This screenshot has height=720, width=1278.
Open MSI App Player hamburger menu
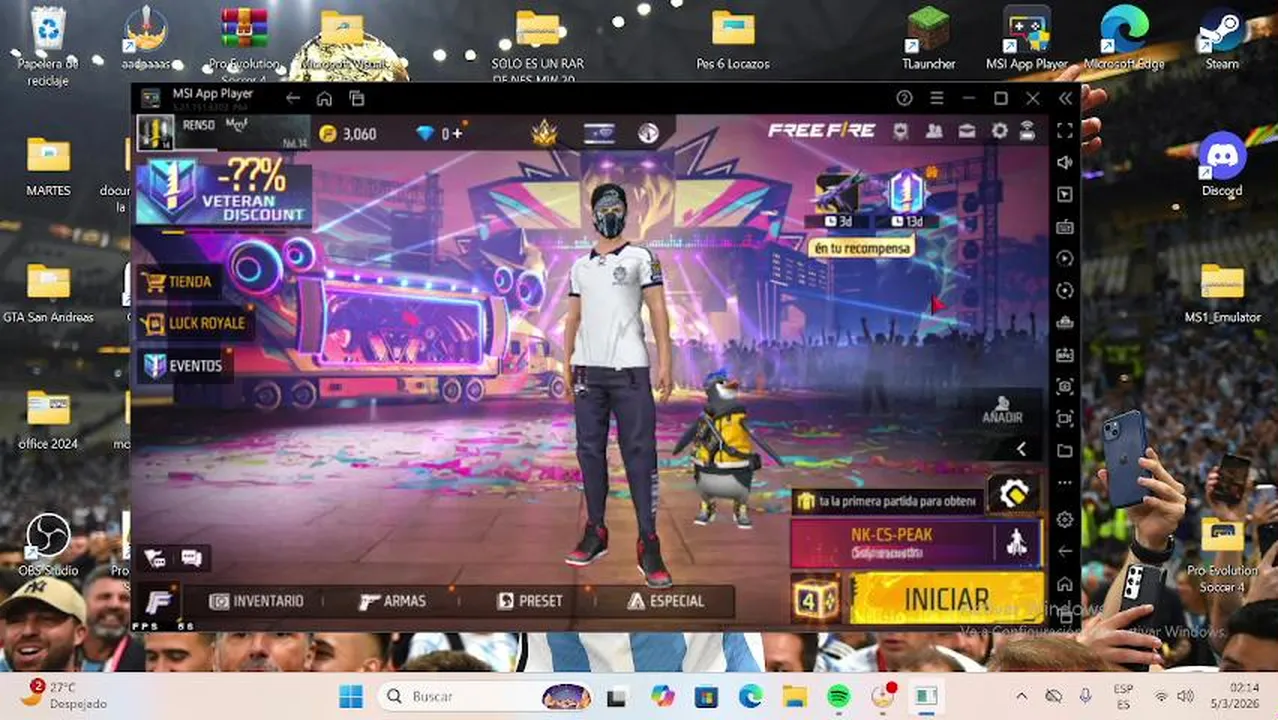tap(936, 98)
